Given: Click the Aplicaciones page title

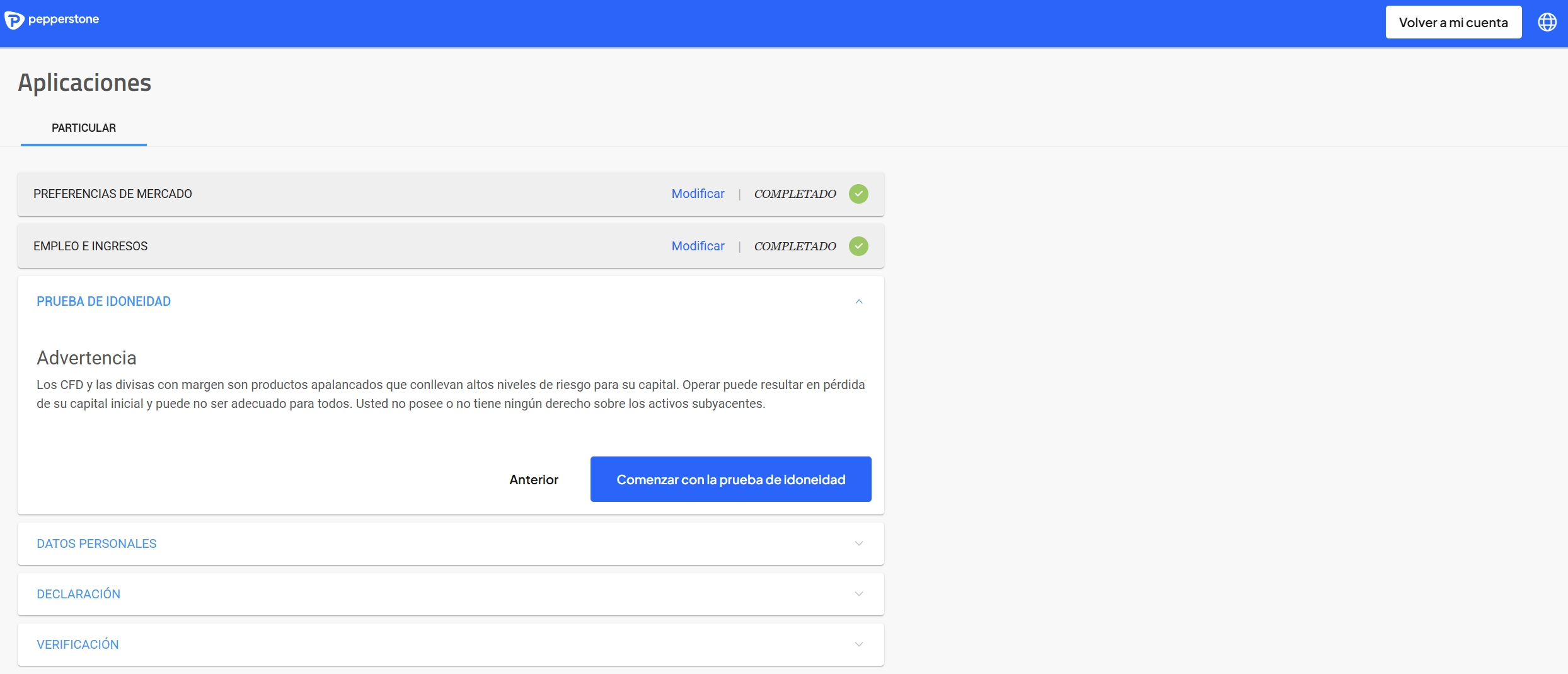Looking at the screenshot, I should [84, 83].
